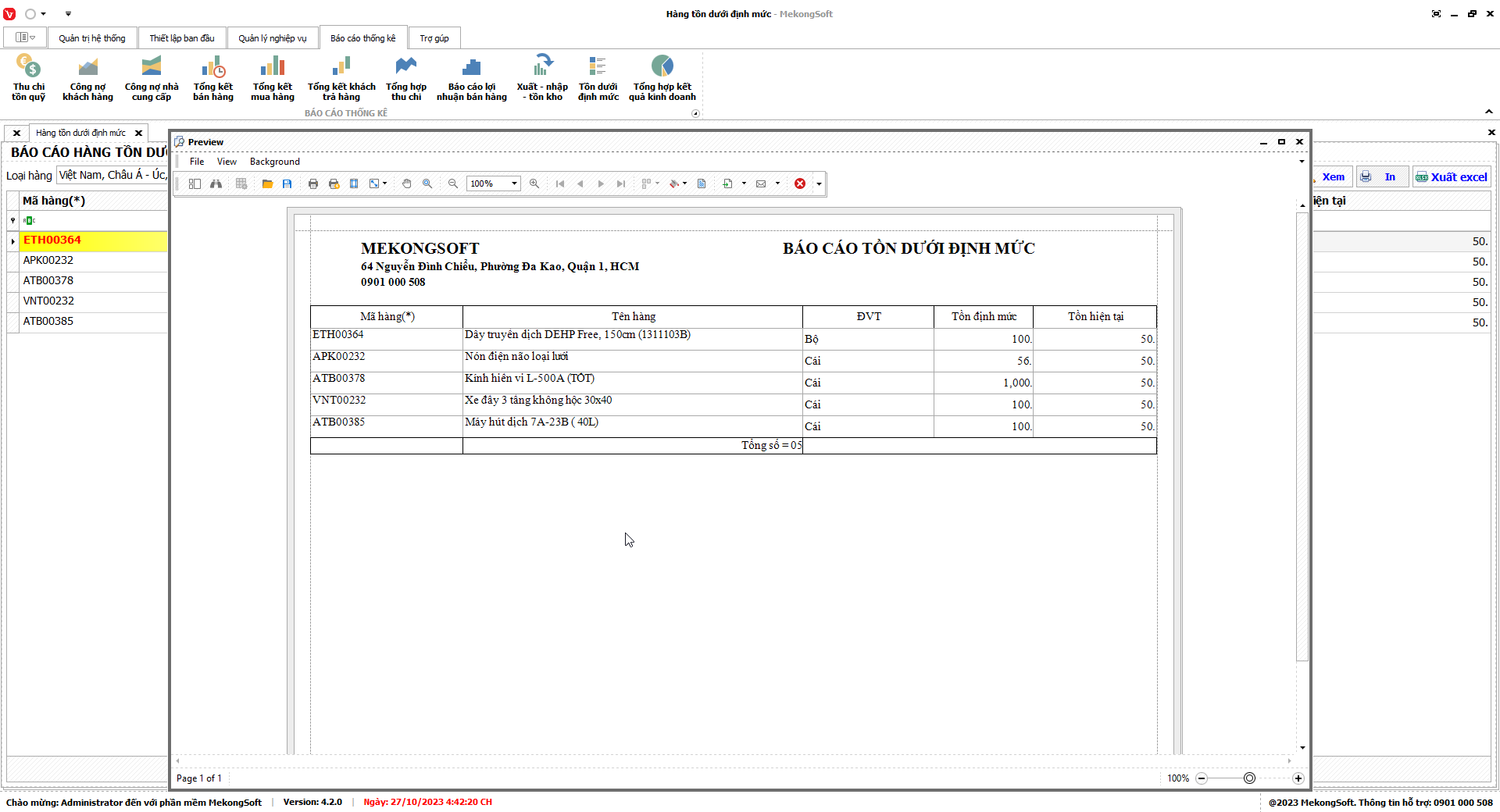Image resolution: width=1500 pixels, height=812 pixels.
Task: Click the red Close Preview icon in toolbar
Action: 800,183
